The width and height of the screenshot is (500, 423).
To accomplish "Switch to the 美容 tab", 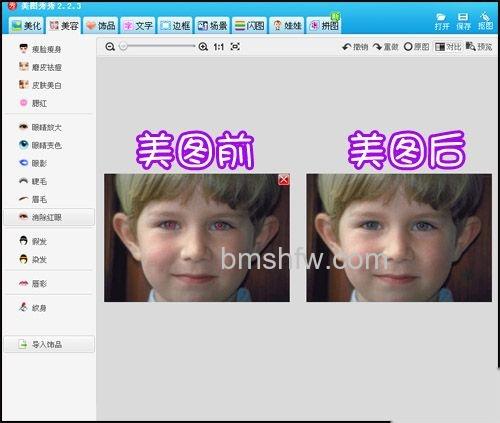I will (x=63, y=26).
